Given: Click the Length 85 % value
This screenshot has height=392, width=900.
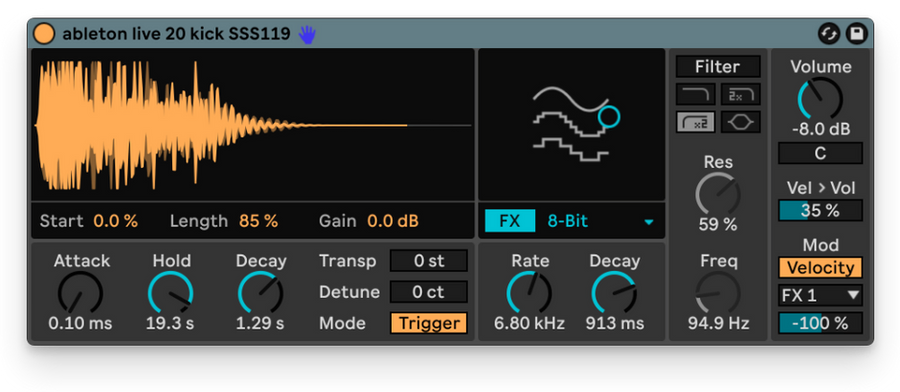Looking at the screenshot, I should point(258,221).
